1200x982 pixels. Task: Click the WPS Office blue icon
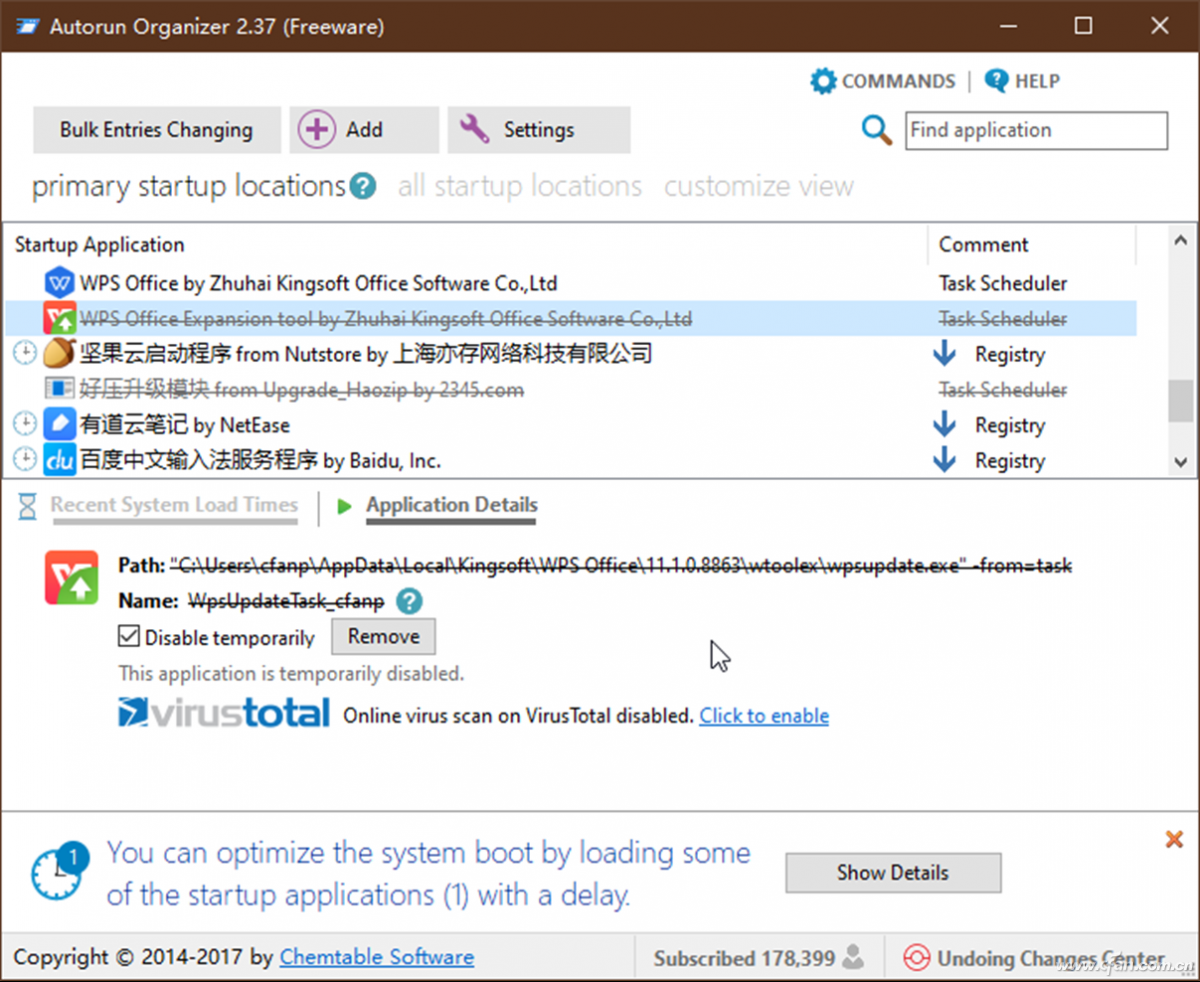tap(60, 283)
